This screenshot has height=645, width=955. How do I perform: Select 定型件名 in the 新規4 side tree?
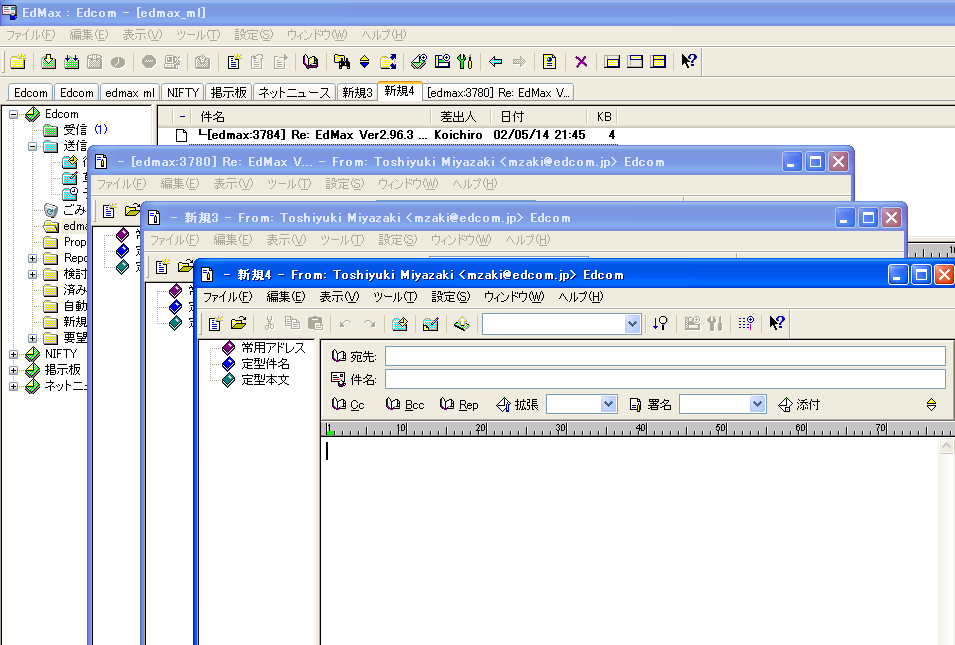pos(266,364)
